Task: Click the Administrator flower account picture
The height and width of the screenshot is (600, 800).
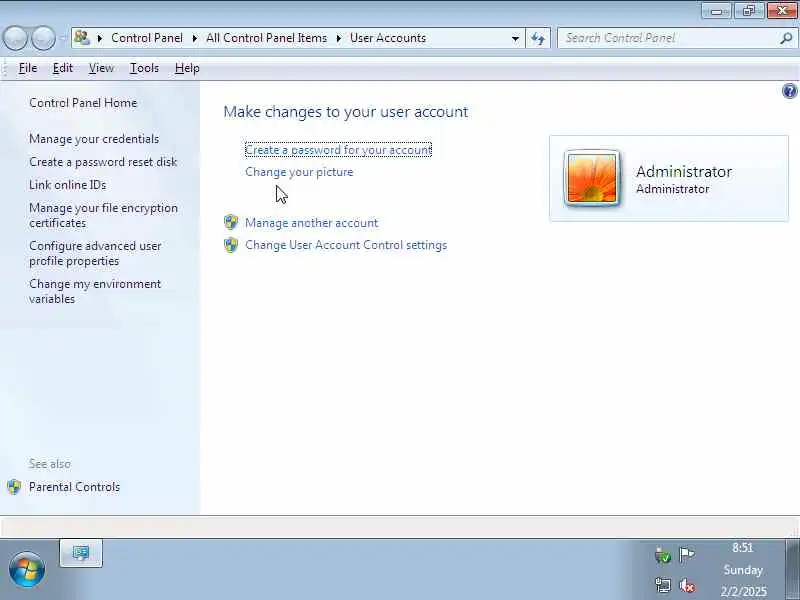Action: tap(592, 178)
